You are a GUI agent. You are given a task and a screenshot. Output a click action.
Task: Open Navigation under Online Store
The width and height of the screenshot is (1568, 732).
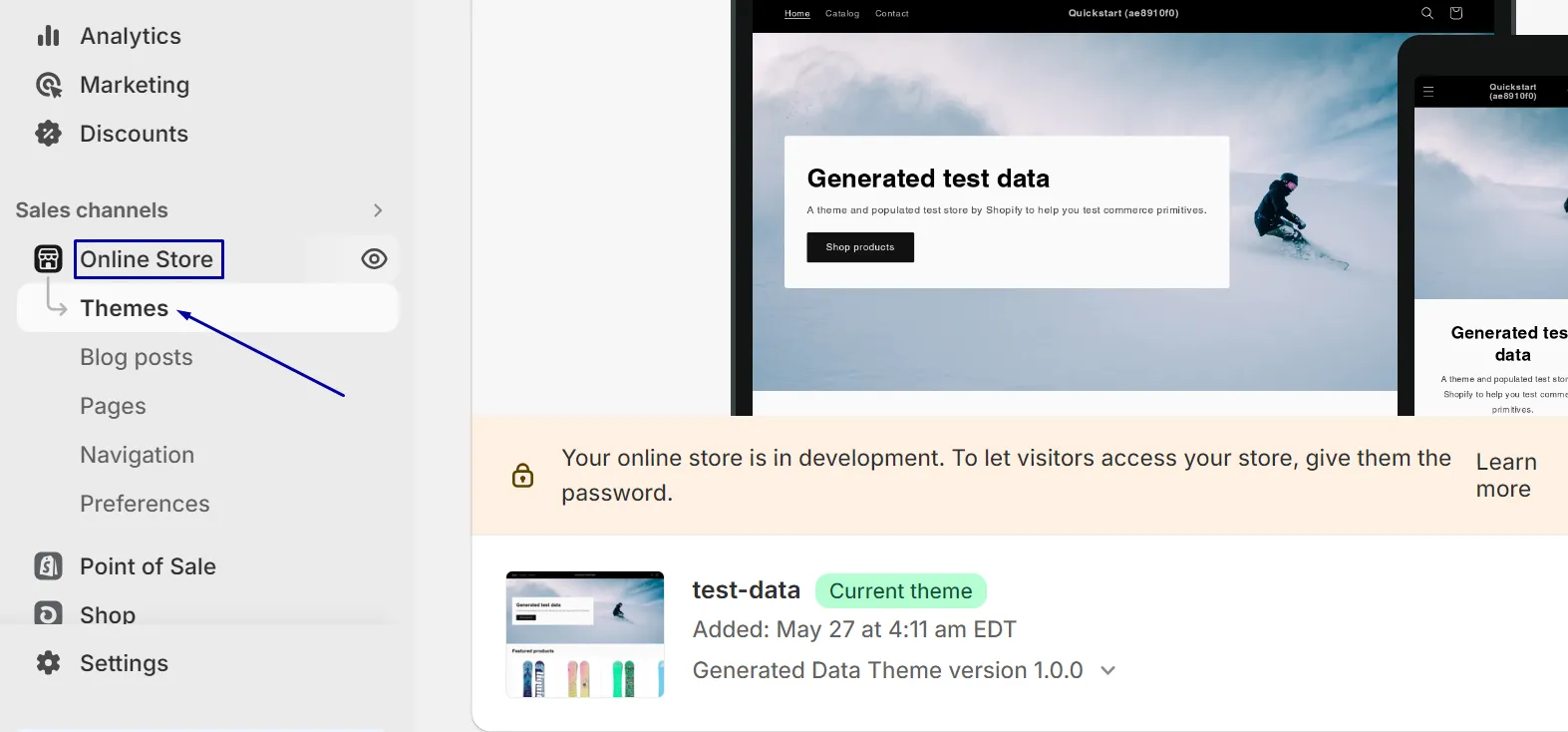(138, 455)
